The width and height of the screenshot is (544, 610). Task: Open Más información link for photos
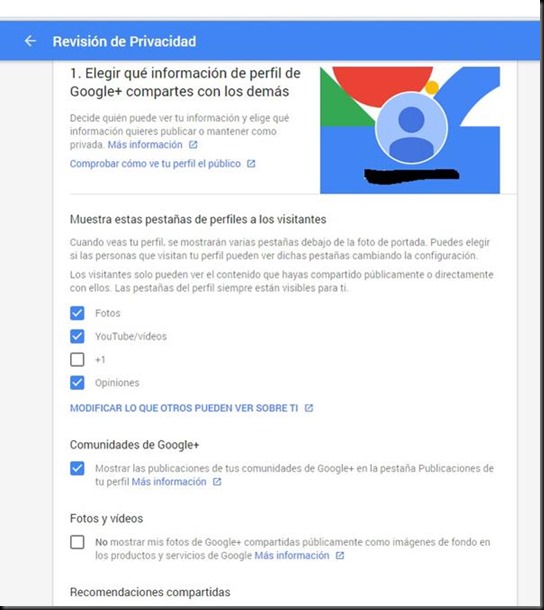pyautogui.click(x=292, y=556)
